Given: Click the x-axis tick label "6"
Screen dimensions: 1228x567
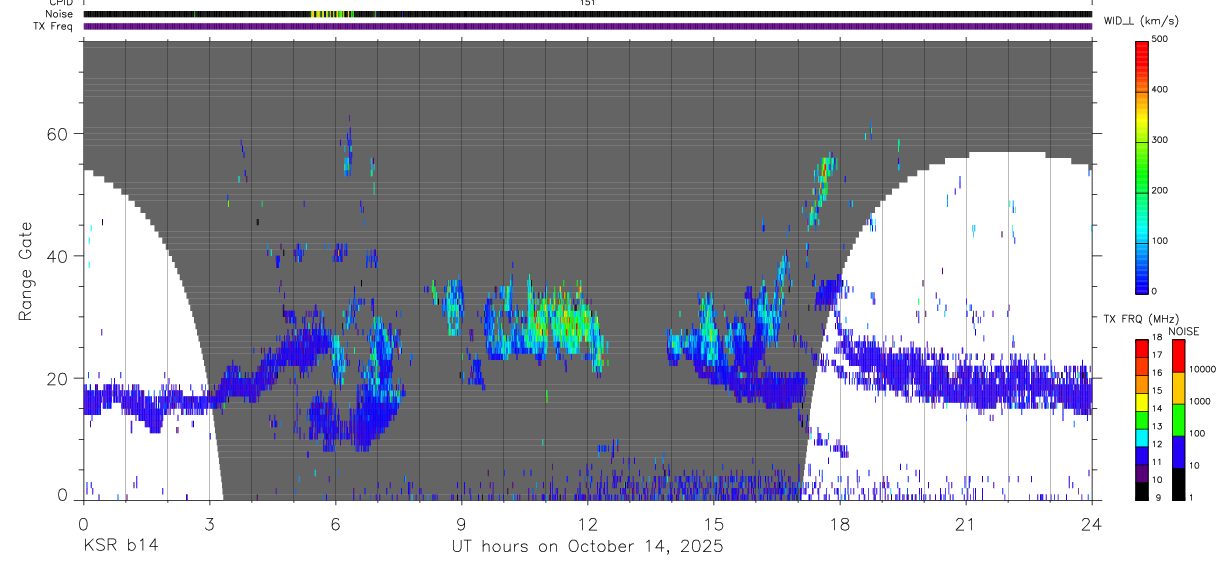Looking at the screenshot, I should tap(335, 524).
